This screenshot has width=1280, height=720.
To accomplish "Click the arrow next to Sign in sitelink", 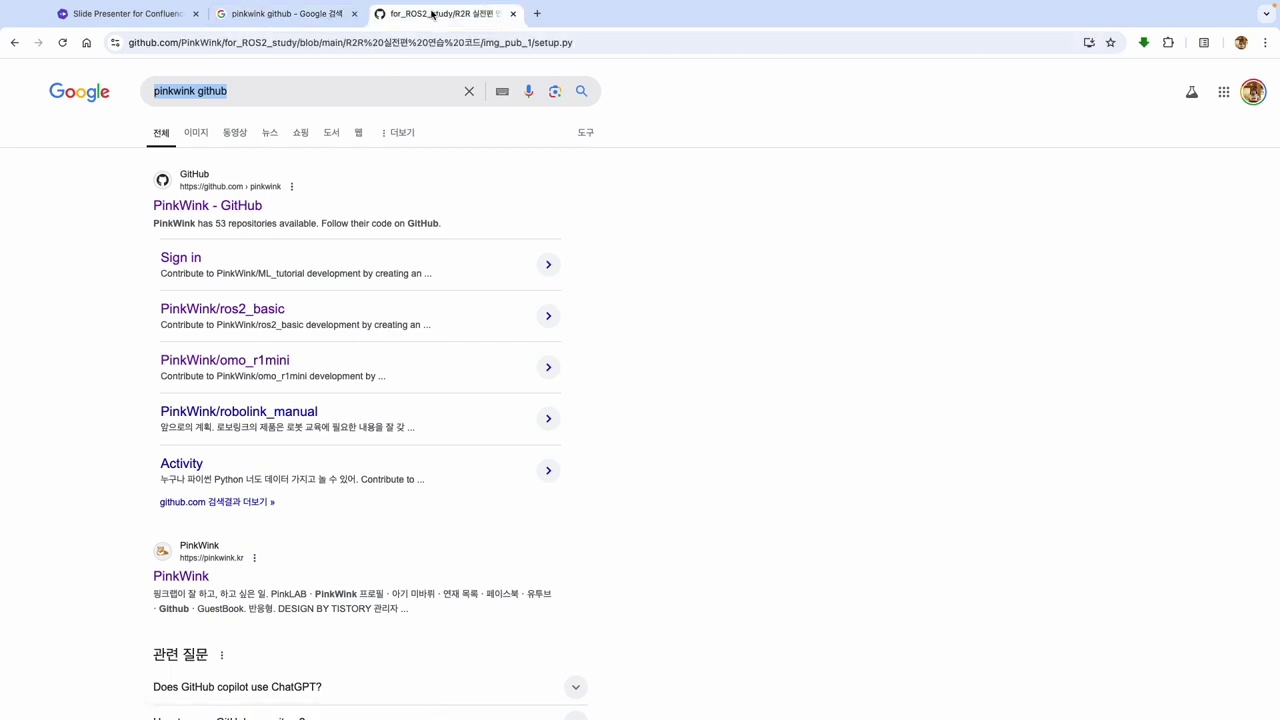I will click(548, 265).
